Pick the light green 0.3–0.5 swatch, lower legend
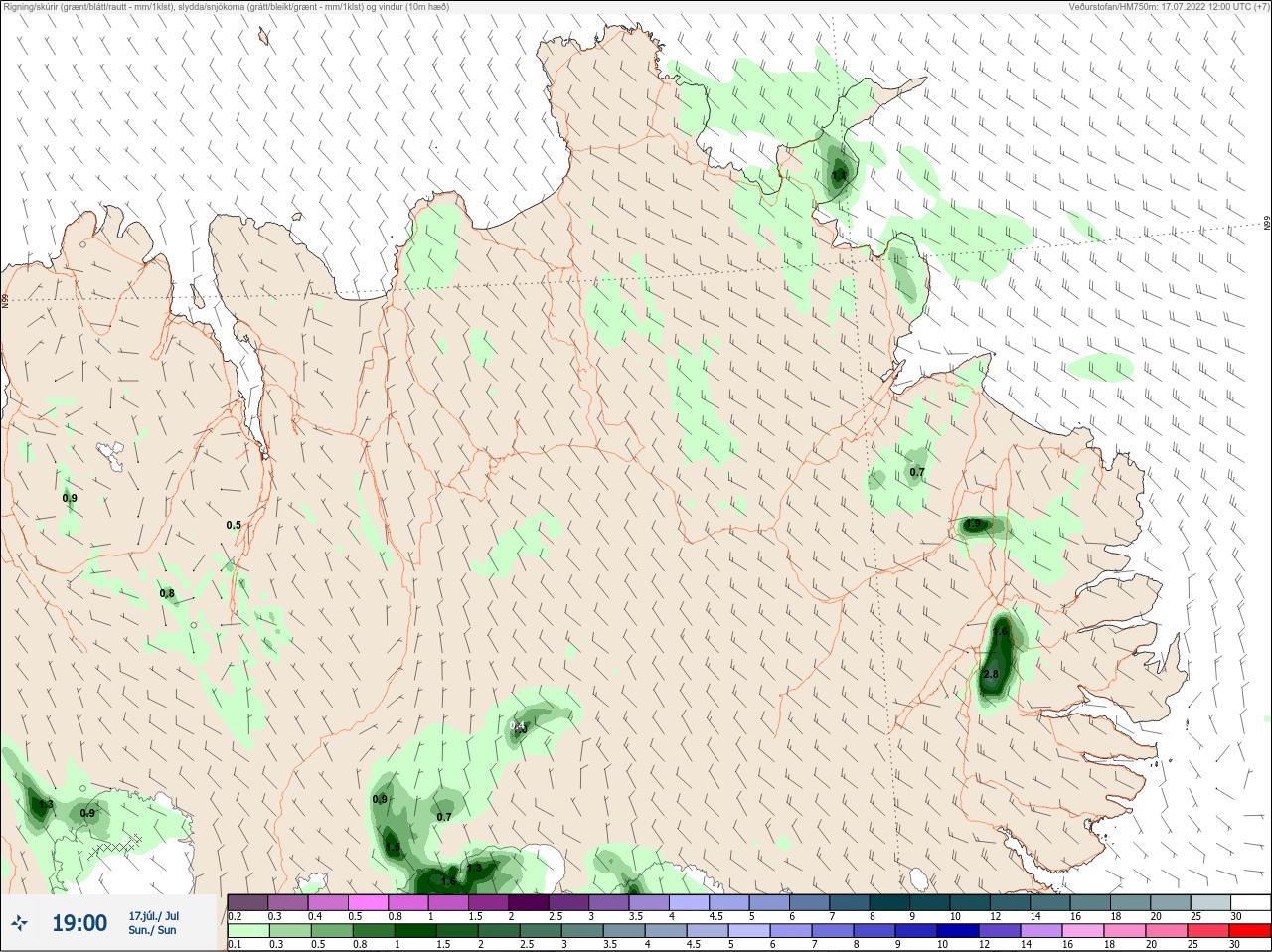 288,931
